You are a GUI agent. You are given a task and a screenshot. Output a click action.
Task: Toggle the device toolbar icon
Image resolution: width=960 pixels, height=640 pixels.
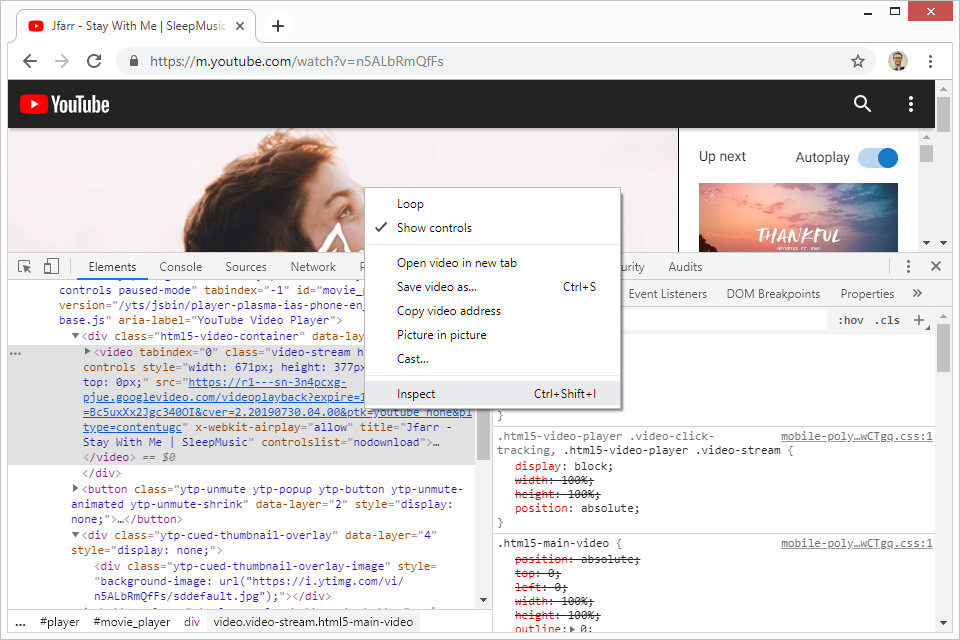51,267
